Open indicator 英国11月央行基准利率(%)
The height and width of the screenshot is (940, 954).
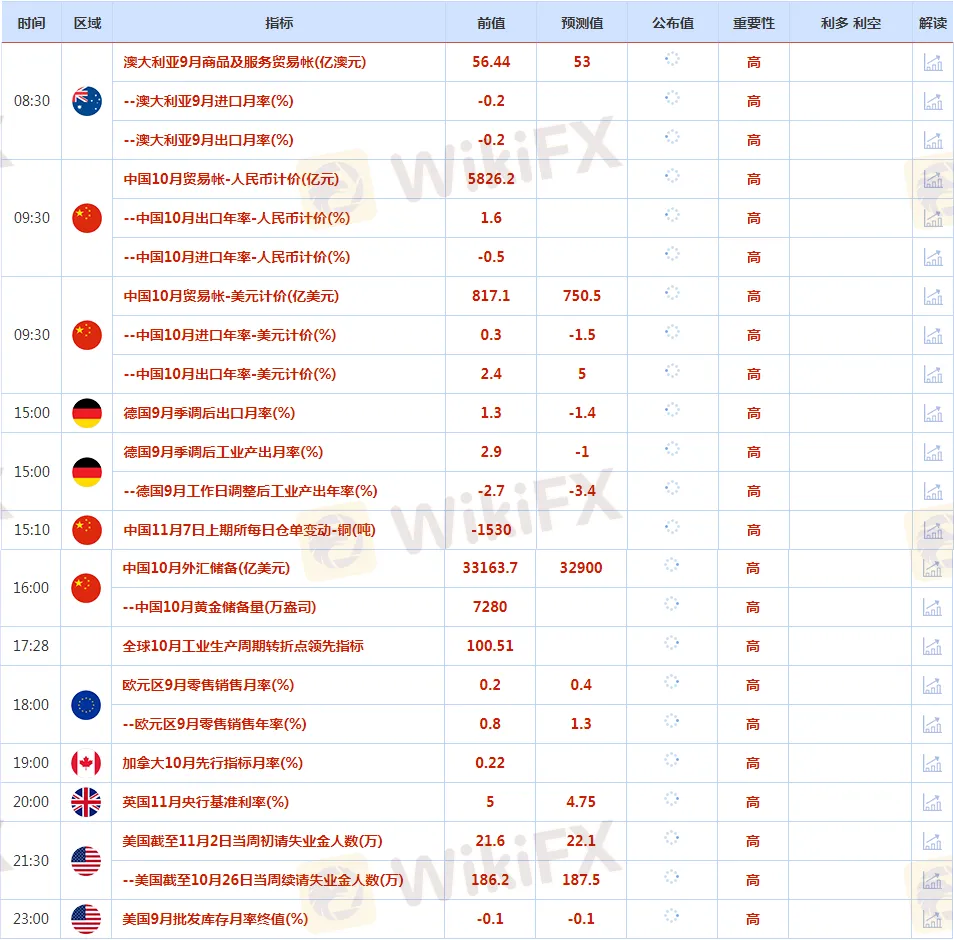pyautogui.click(x=206, y=802)
